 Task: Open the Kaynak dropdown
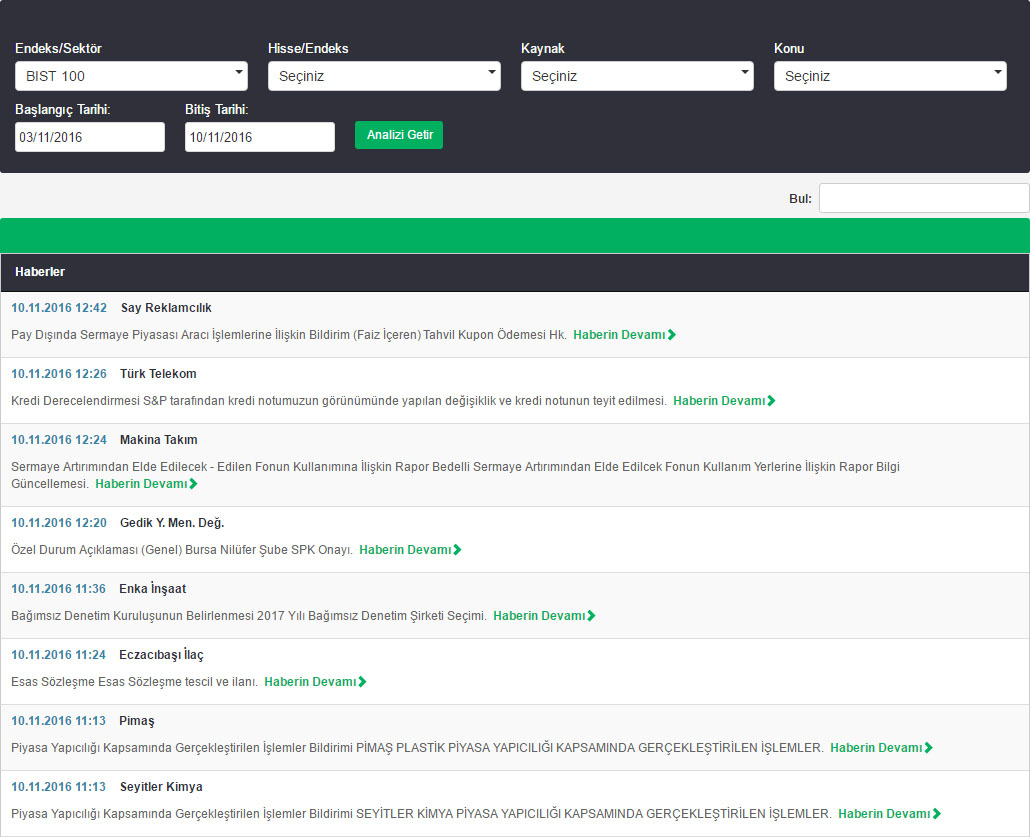pos(637,76)
